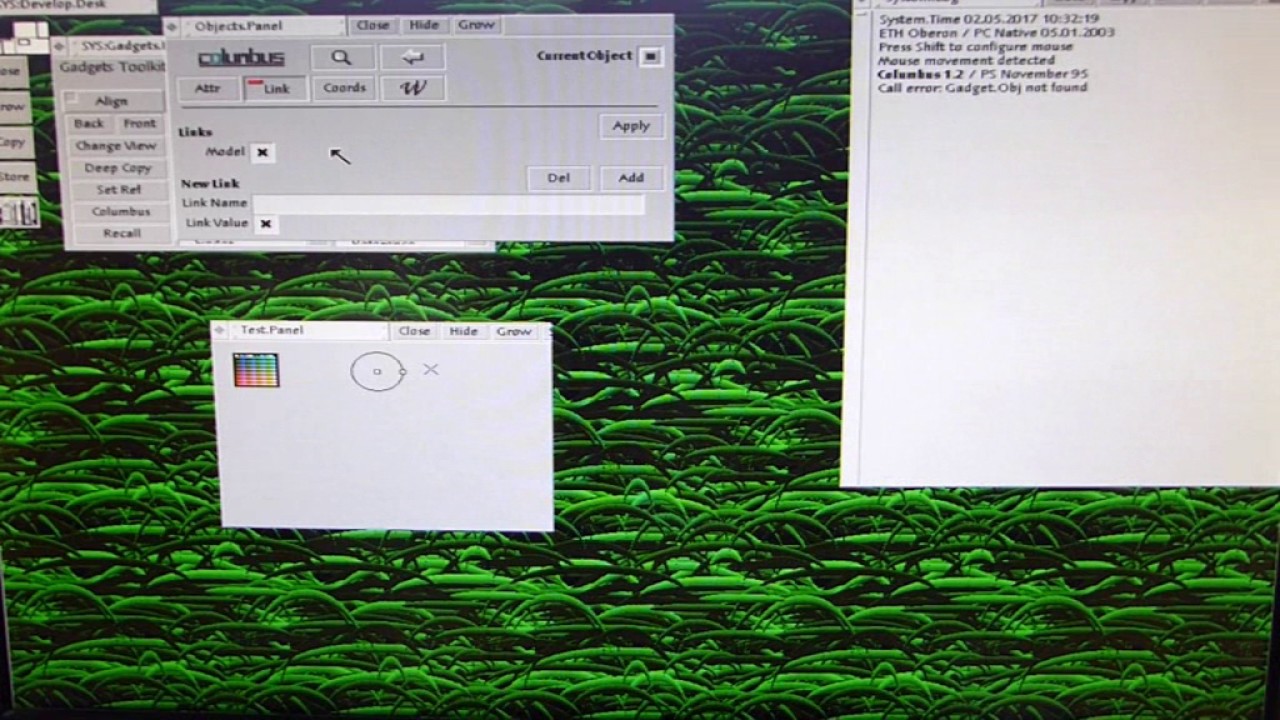Click the Columbus button in Gadgets Toolkit
The width and height of the screenshot is (1280, 720).
120,212
